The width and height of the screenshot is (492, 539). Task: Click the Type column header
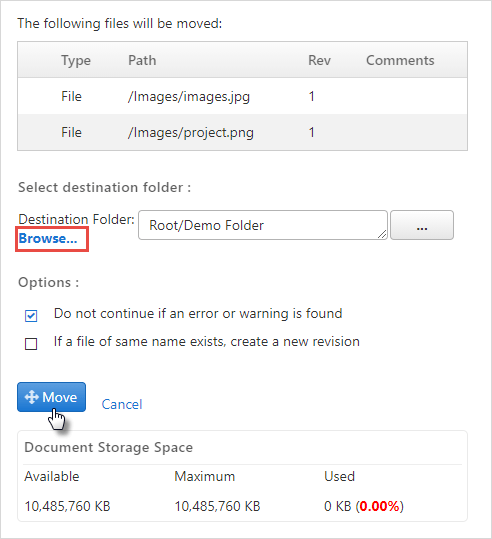point(76,60)
